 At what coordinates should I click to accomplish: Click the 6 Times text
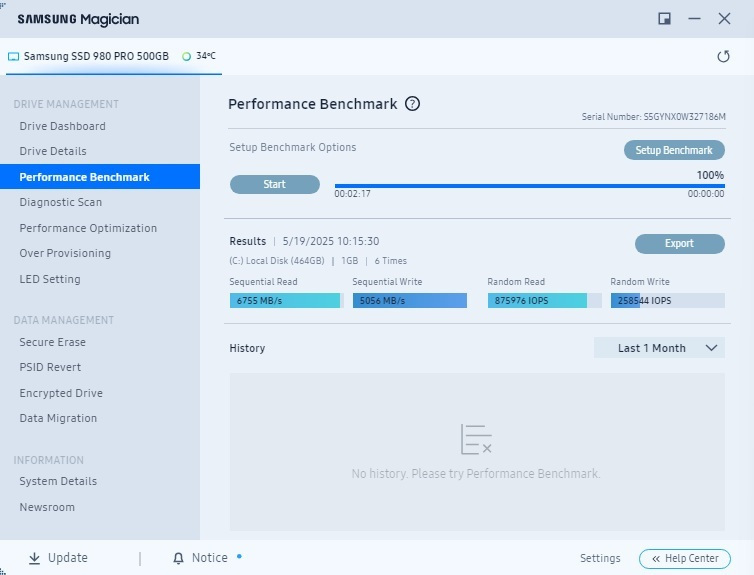[390, 261]
